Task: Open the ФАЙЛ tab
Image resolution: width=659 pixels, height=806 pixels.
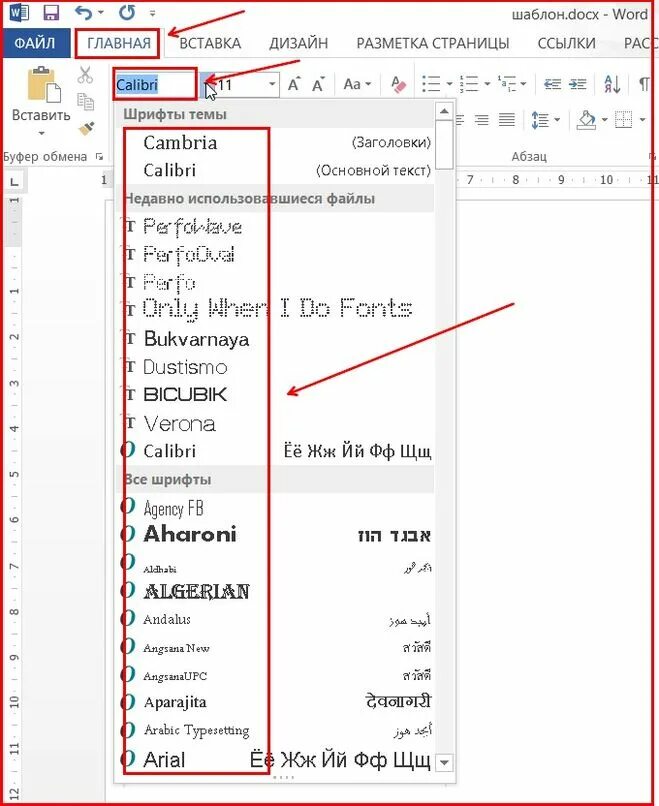Action: [35, 43]
